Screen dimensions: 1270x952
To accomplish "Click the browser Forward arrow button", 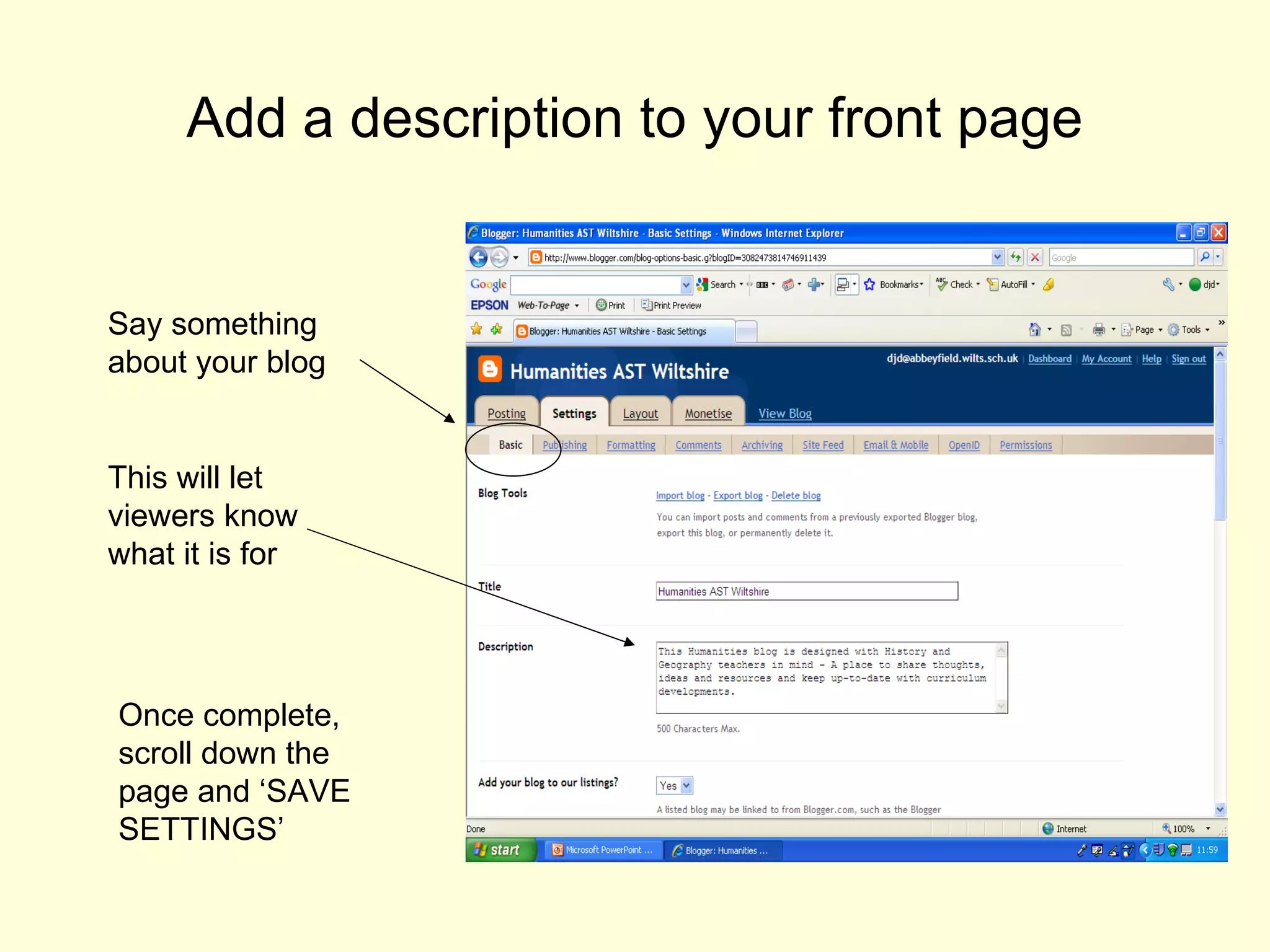I will [x=499, y=257].
